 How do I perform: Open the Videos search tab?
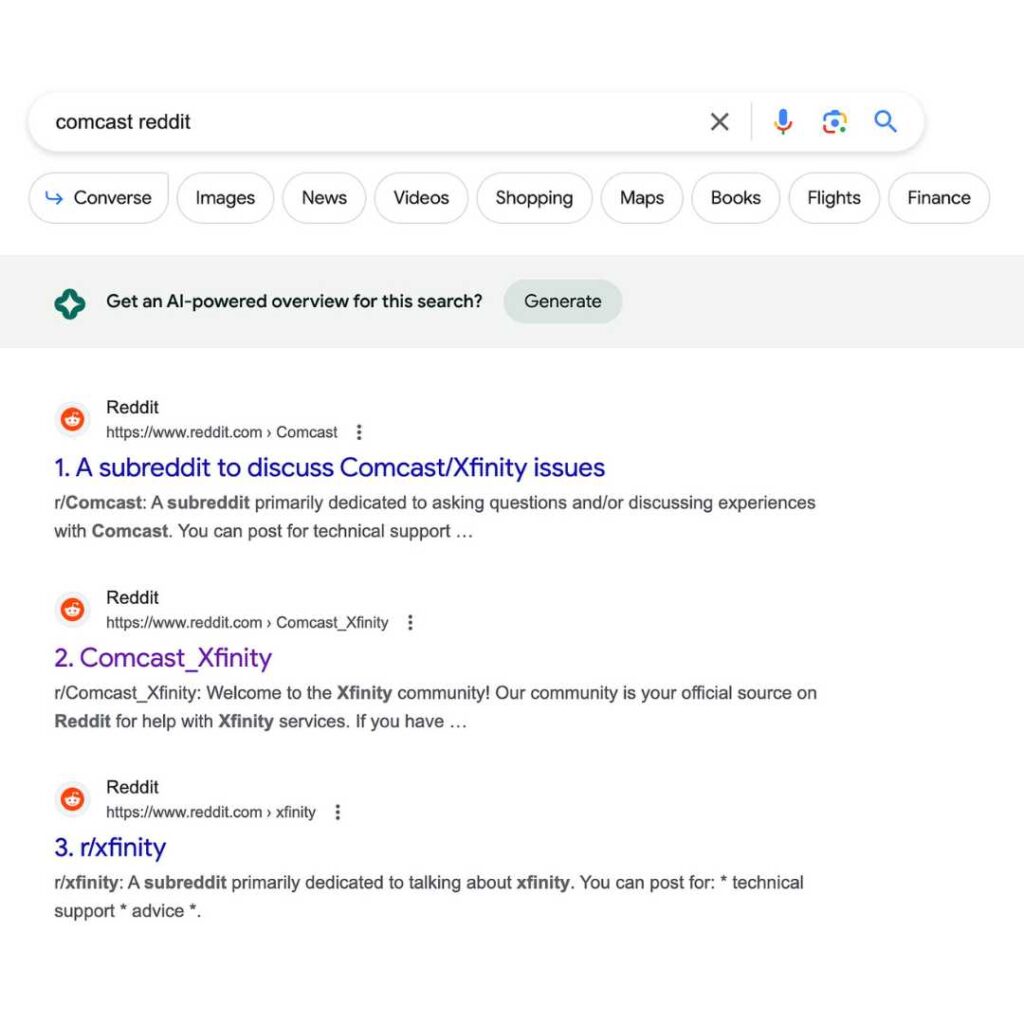click(421, 198)
